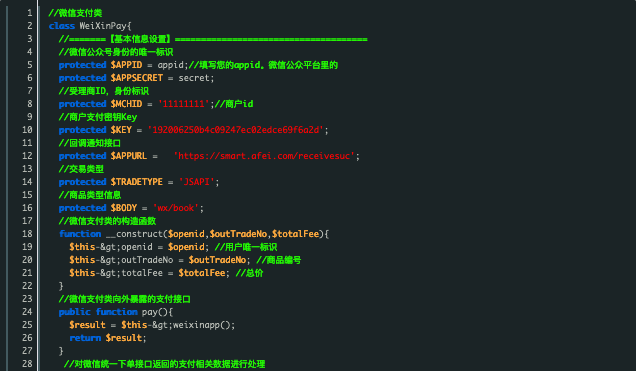
Task: Click the $this on the openid line
Action: pos(82,247)
